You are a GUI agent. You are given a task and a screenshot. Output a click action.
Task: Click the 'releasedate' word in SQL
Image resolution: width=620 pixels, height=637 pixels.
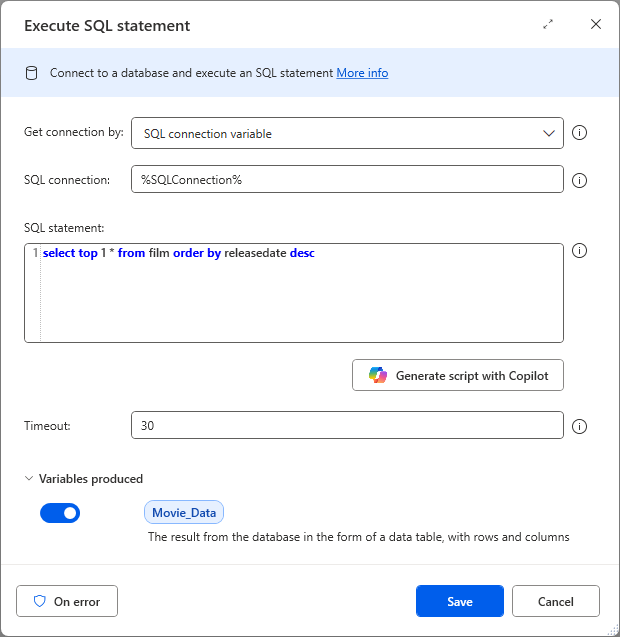coord(255,253)
